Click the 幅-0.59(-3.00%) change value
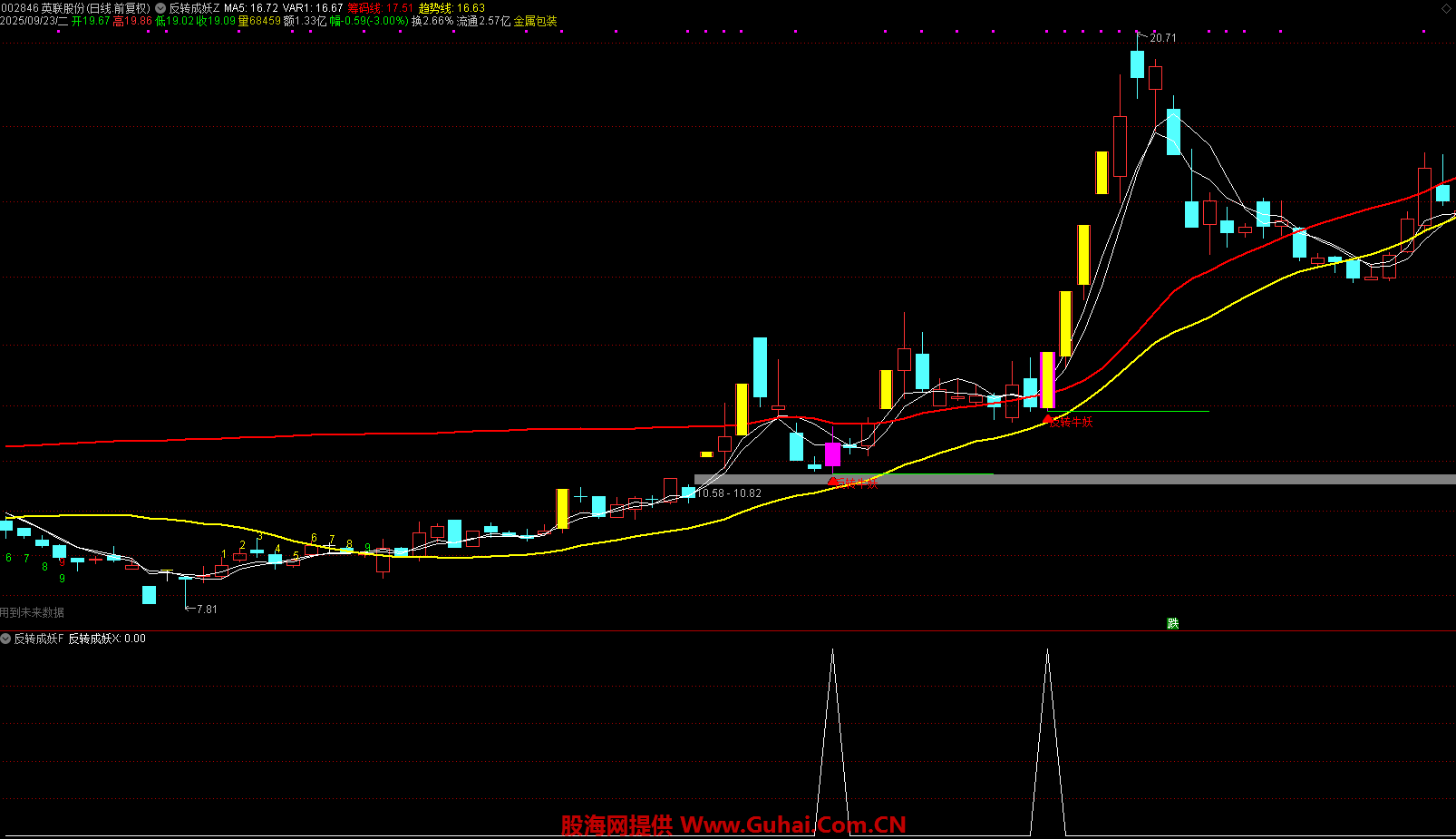The height and width of the screenshot is (839, 1456). pyautogui.click(x=369, y=21)
